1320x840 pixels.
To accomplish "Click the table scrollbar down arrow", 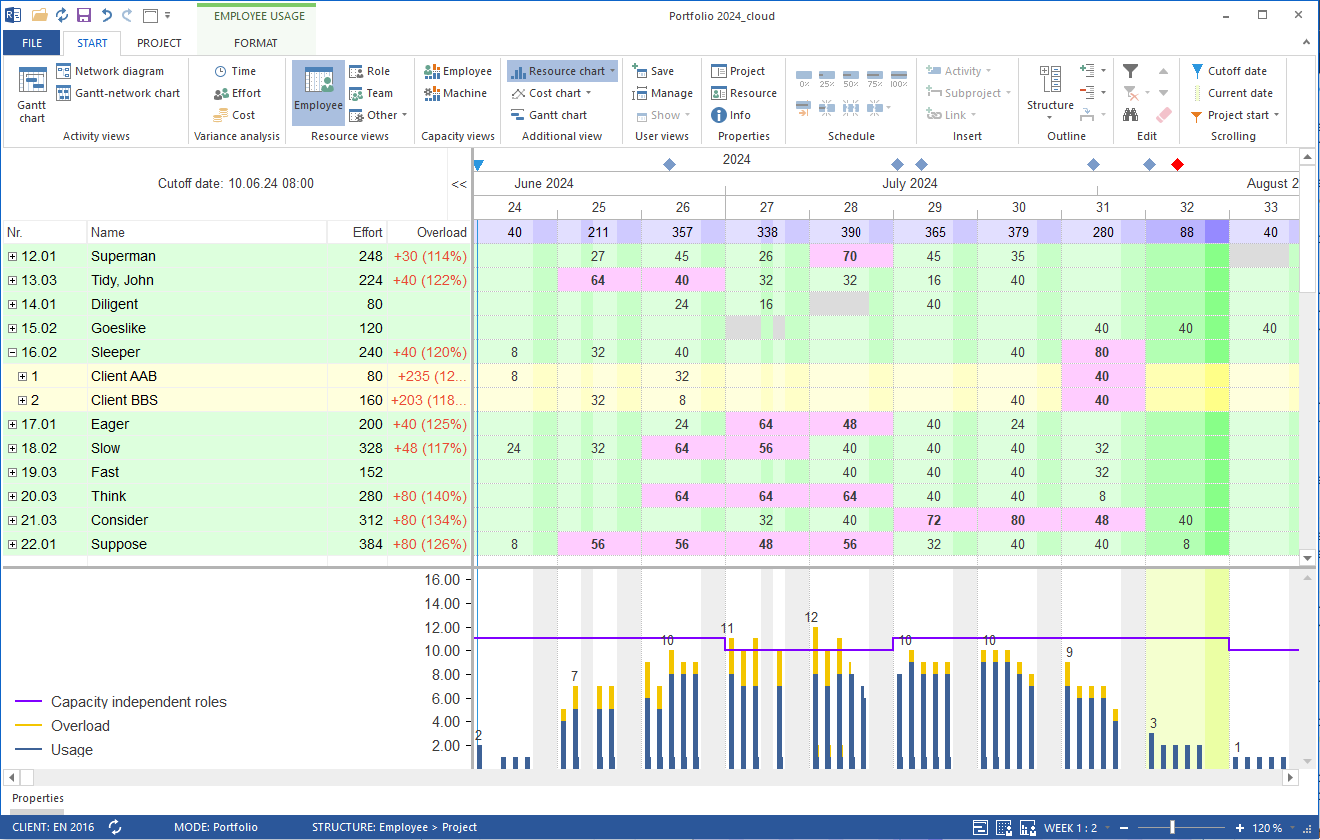I will tap(1307, 557).
